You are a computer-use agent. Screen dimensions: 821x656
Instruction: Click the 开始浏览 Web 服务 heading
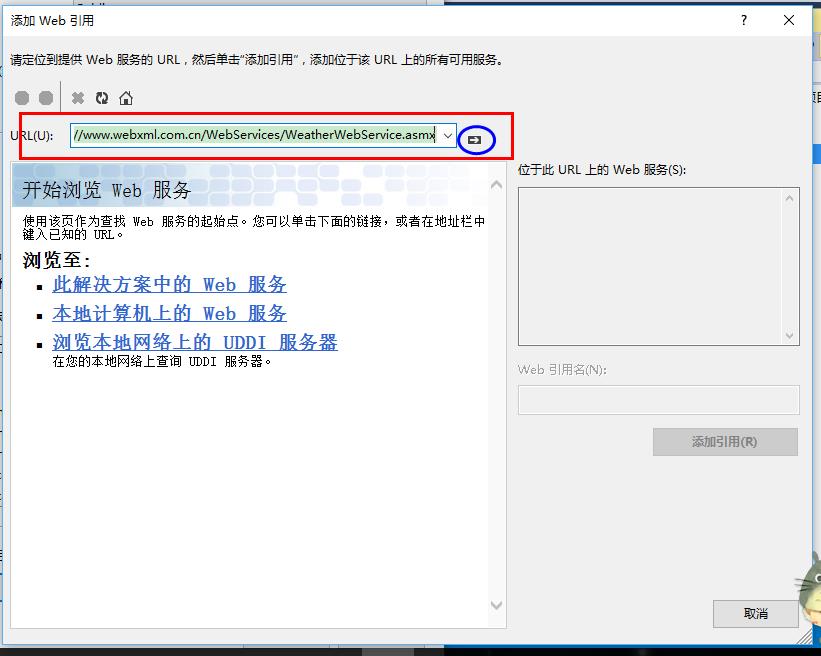pyautogui.click(x=106, y=190)
